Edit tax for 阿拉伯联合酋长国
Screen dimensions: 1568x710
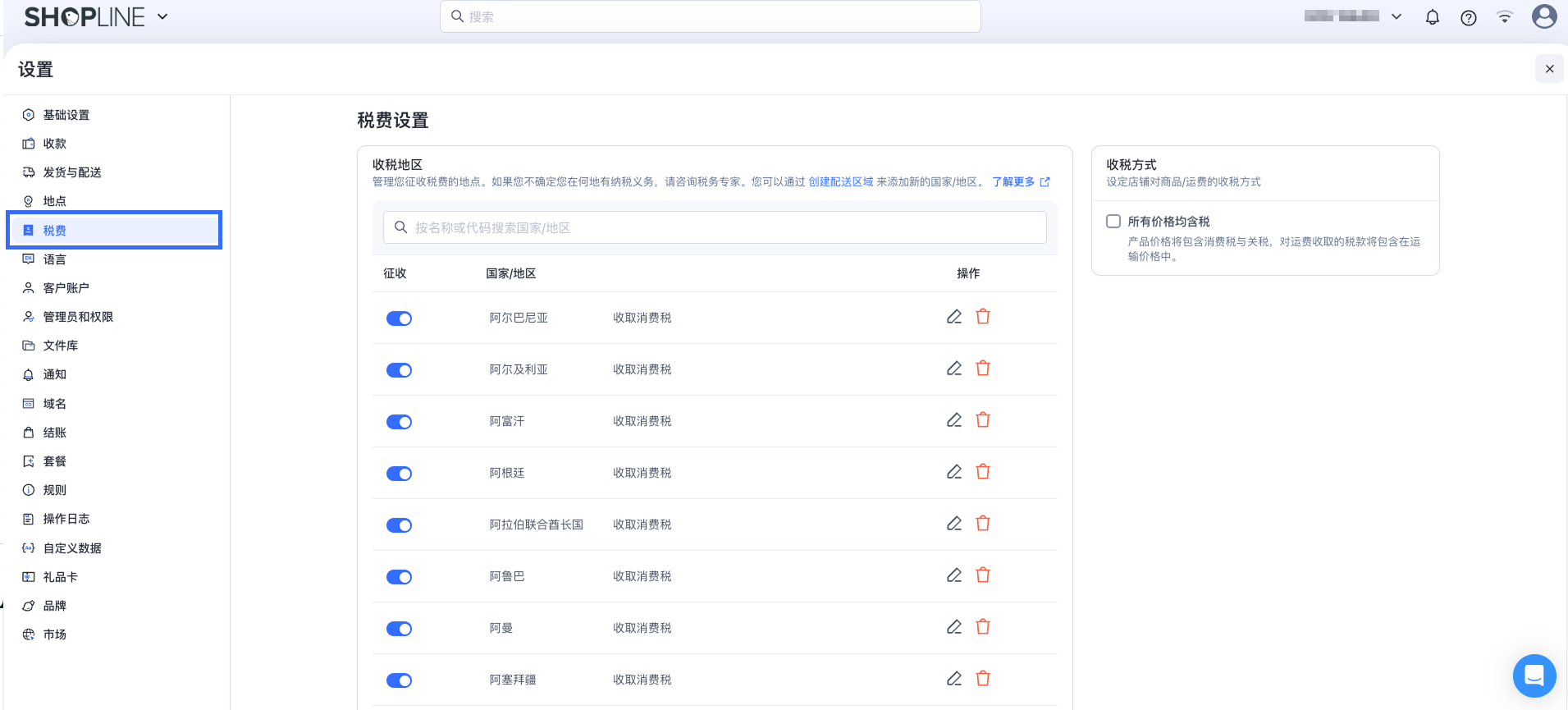point(953,524)
